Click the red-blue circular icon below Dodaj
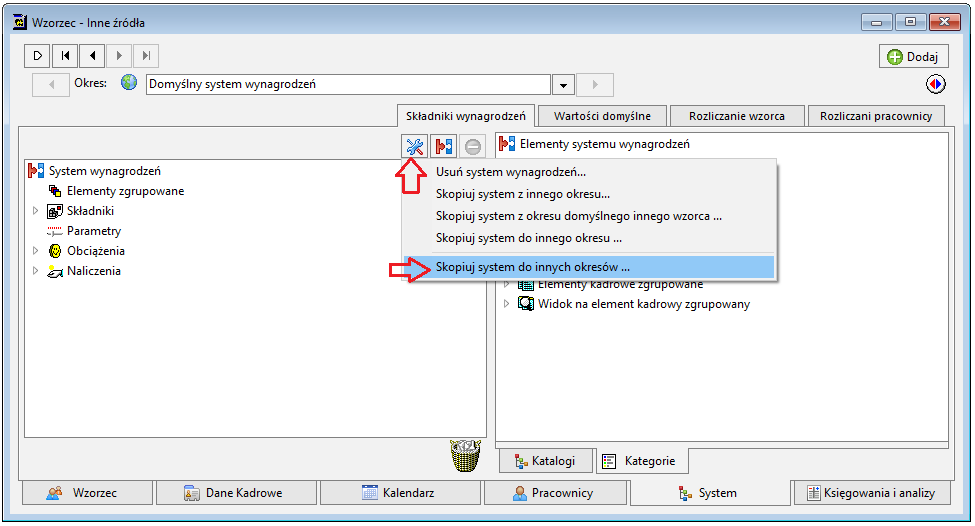The image size is (975, 526). (935, 84)
